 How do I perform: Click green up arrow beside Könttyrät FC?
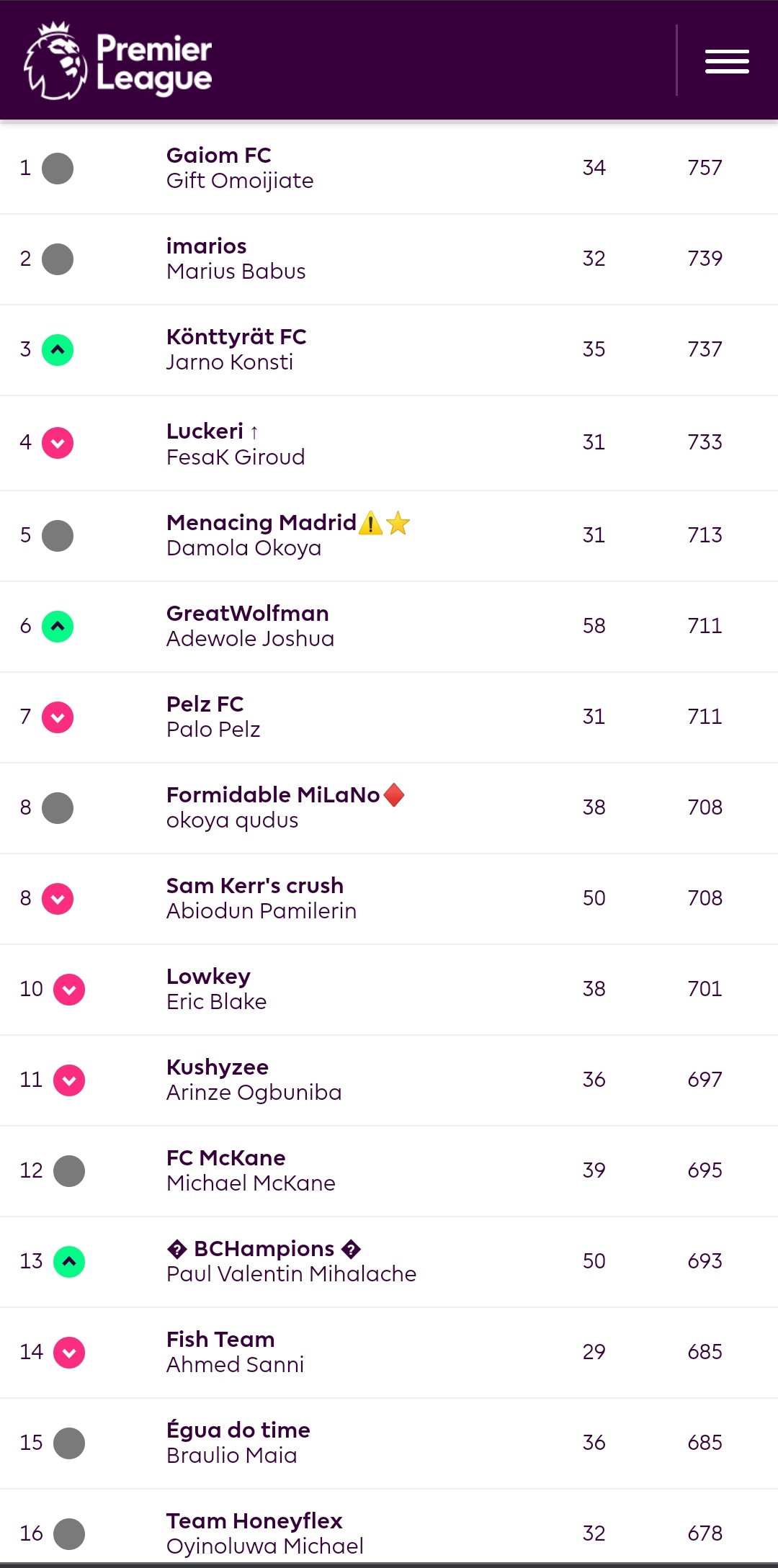58,350
